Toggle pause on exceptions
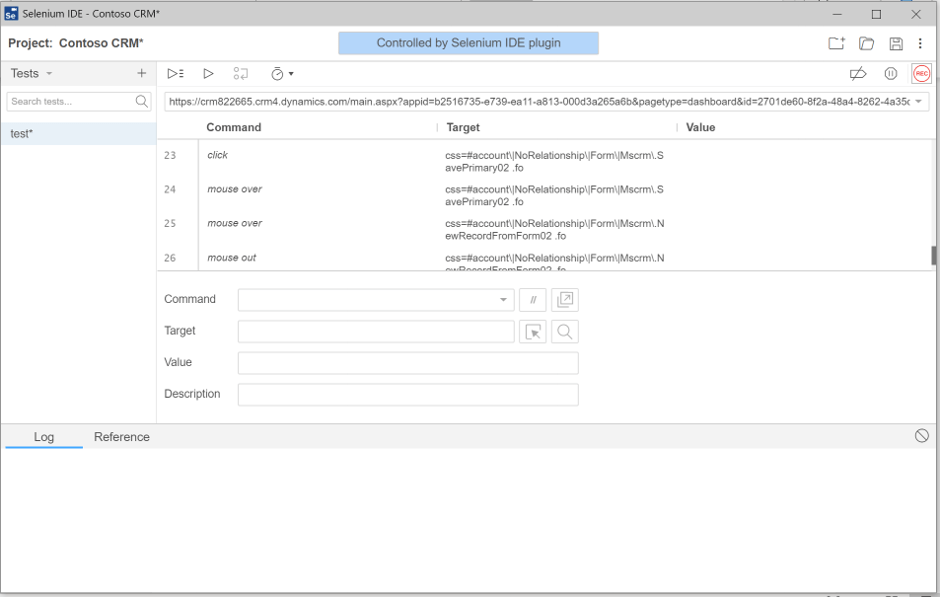 coord(891,74)
